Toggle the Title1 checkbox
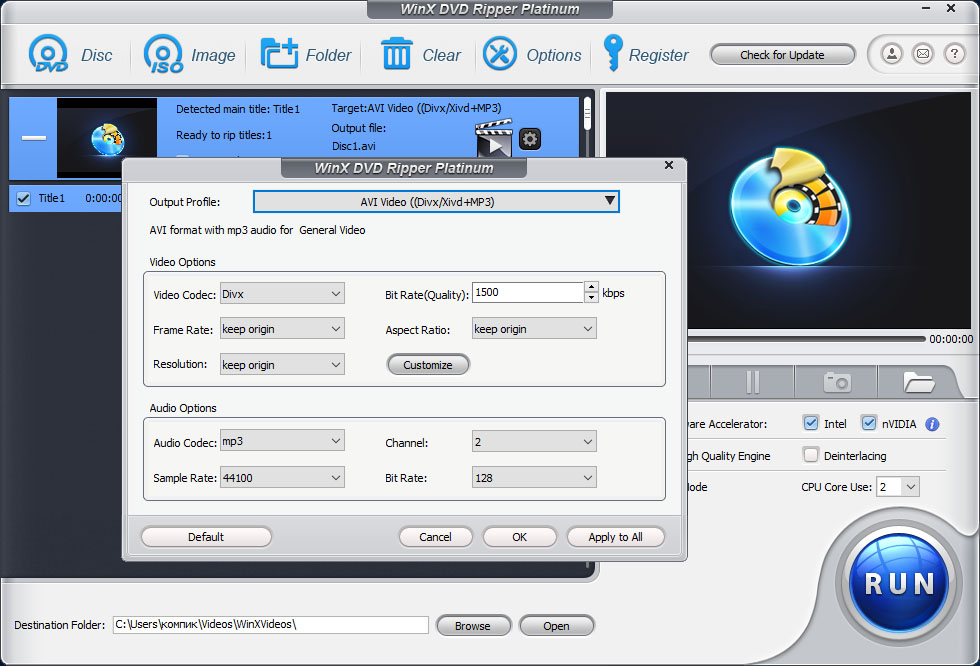The image size is (980, 666). 24,199
